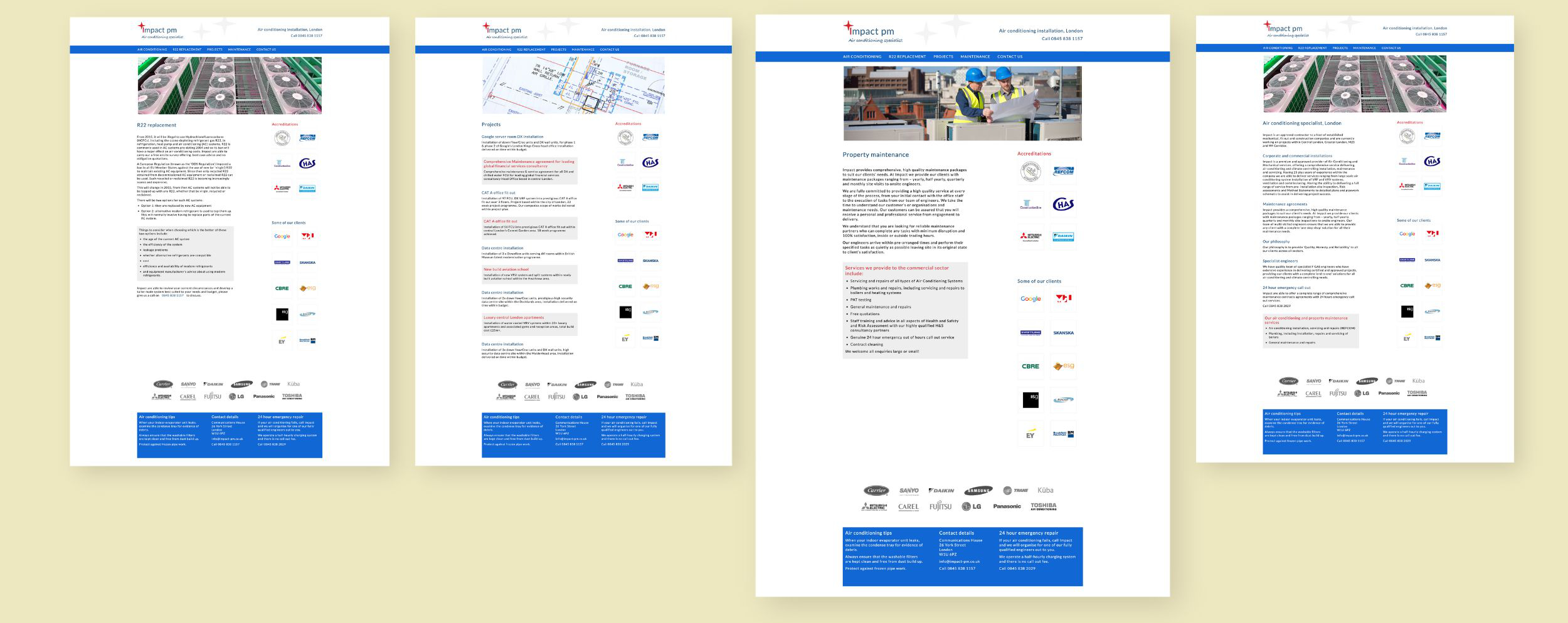The width and height of the screenshot is (1568, 623).
Task: Click the Mitsubishi Electric brand logo
Action: point(874,506)
